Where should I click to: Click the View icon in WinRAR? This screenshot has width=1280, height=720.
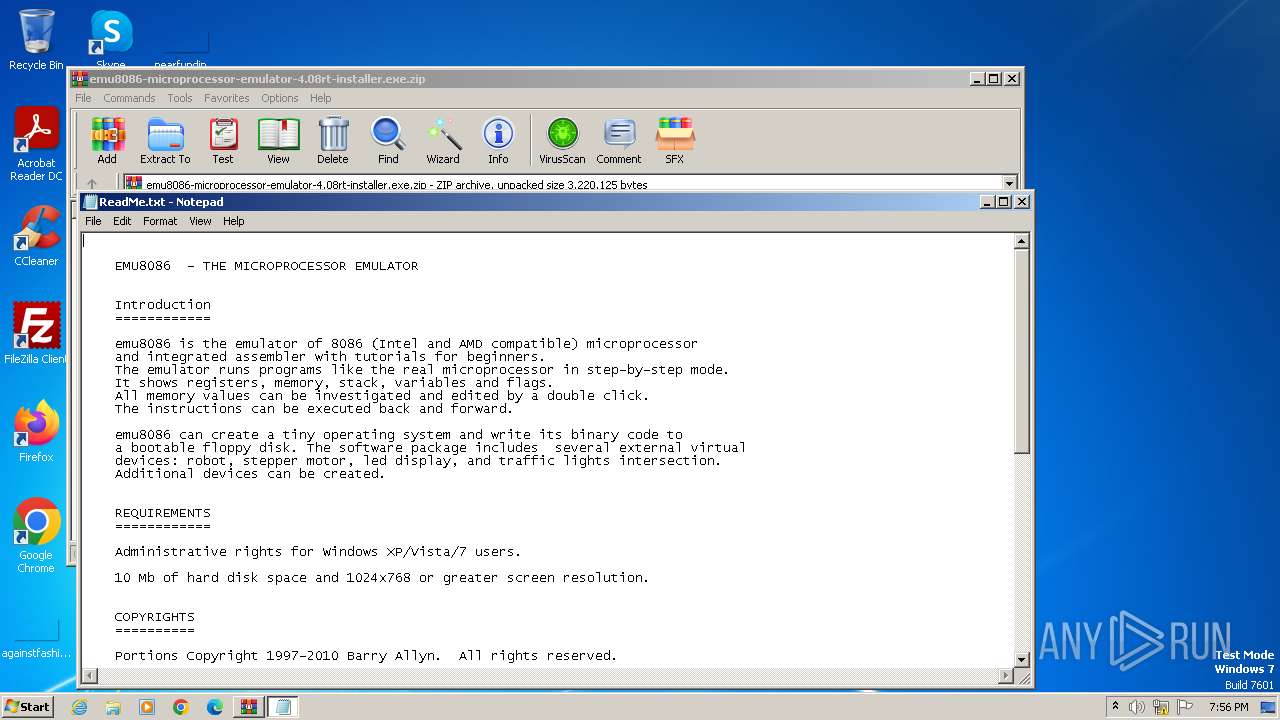pos(278,140)
